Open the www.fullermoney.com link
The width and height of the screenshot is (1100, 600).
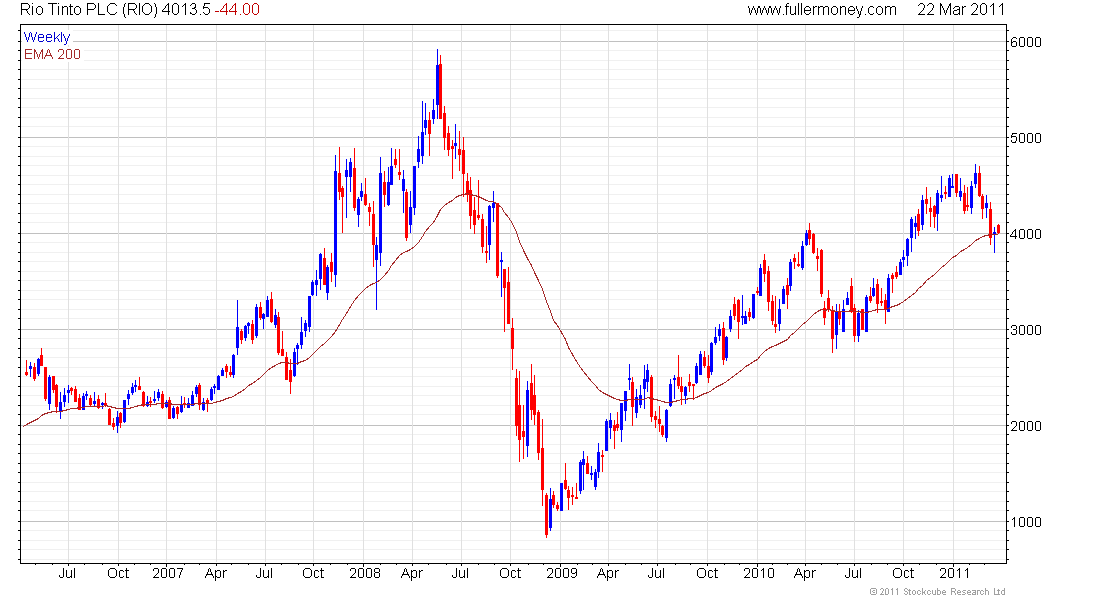(821, 10)
